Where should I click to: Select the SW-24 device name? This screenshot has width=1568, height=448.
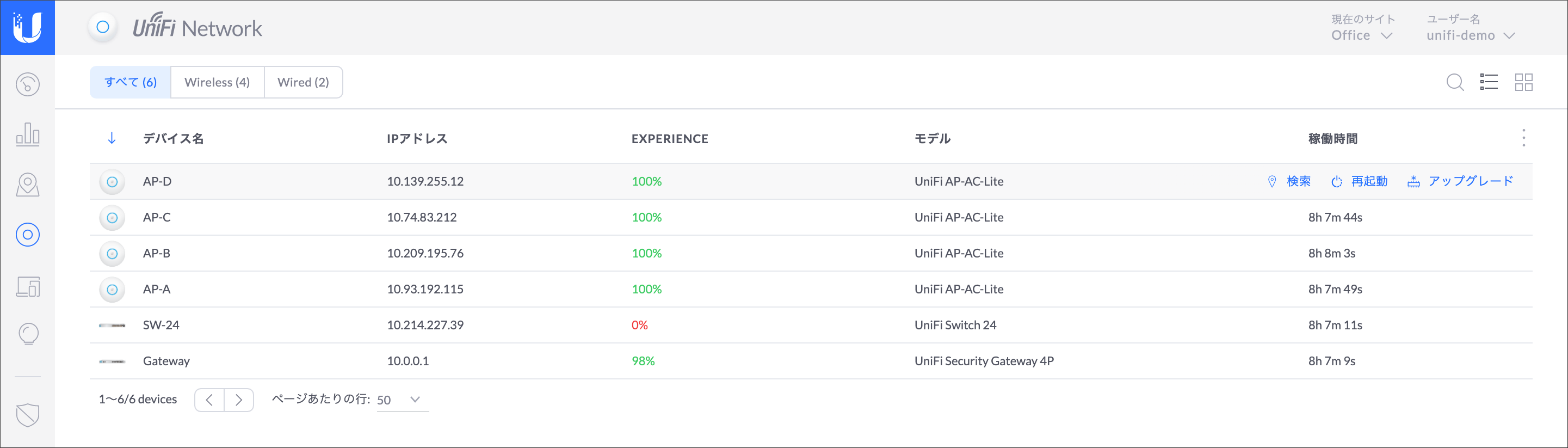coord(160,325)
